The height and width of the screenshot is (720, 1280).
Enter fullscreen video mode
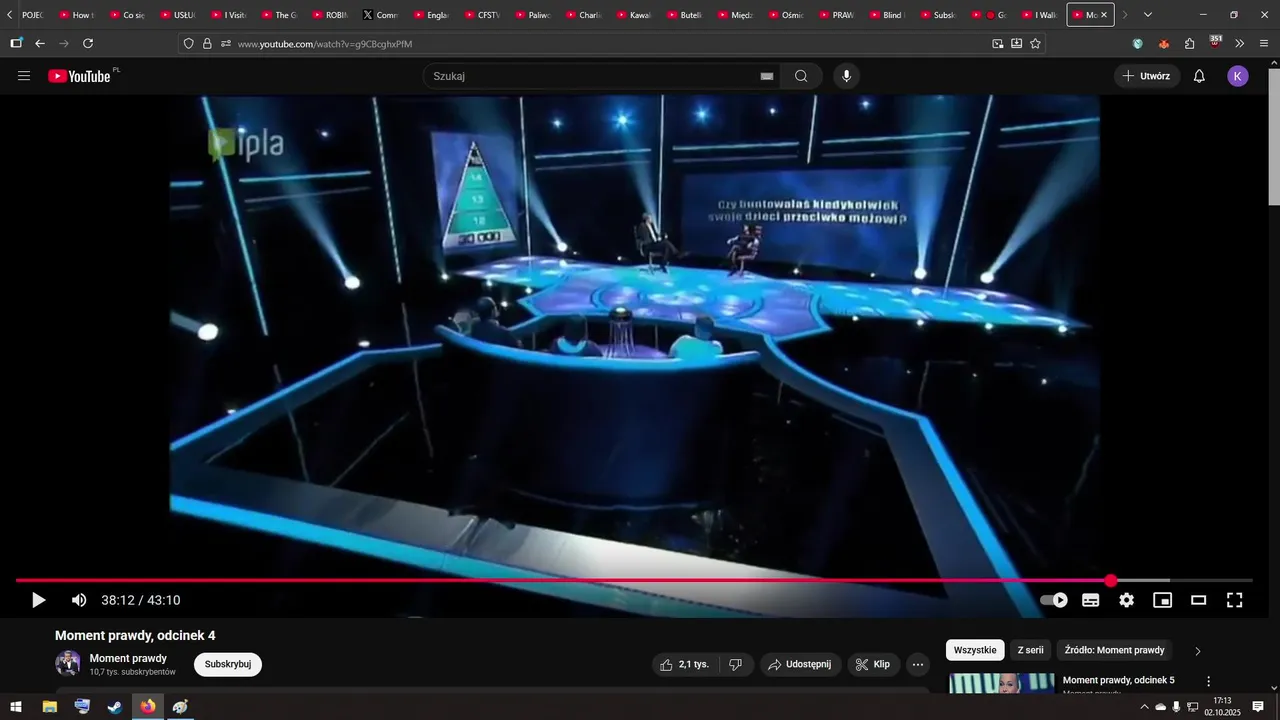(x=1235, y=600)
